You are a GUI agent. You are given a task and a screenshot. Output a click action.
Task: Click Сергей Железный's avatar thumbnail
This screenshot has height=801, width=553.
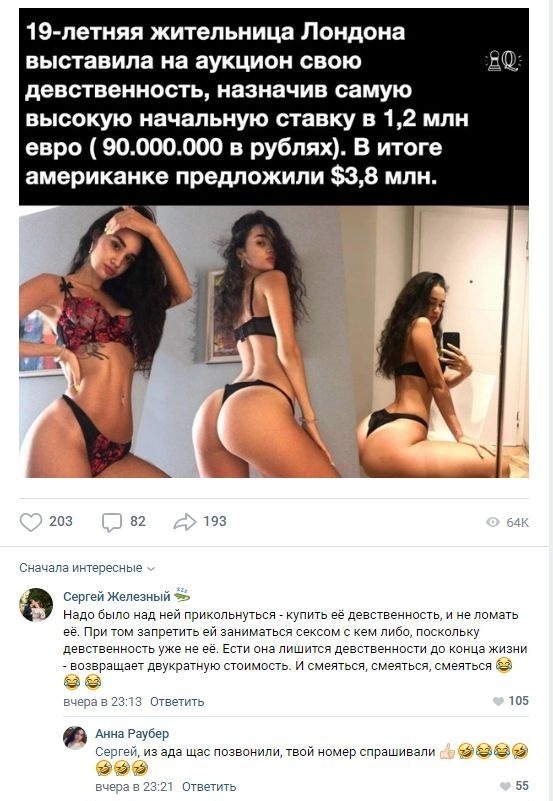(36, 605)
